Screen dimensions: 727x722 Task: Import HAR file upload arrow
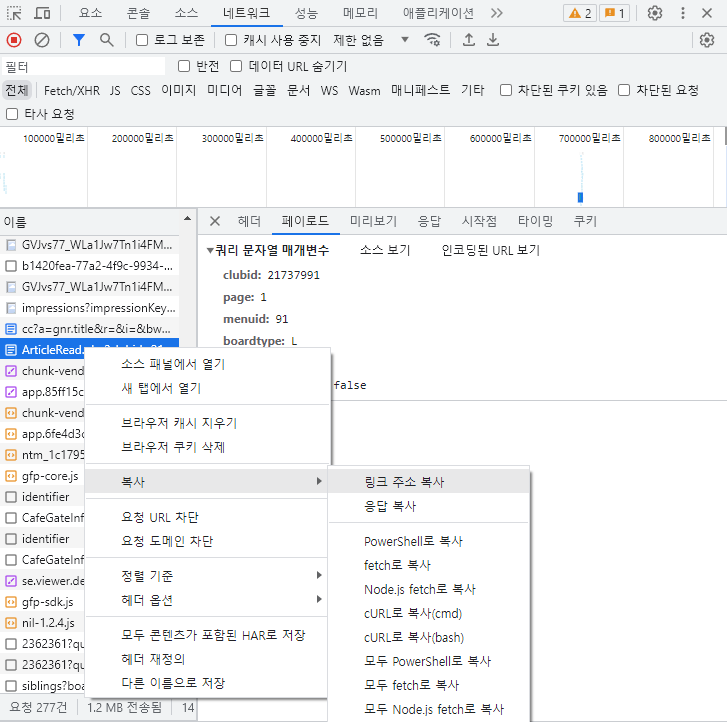pyautogui.click(x=469, y=40)
